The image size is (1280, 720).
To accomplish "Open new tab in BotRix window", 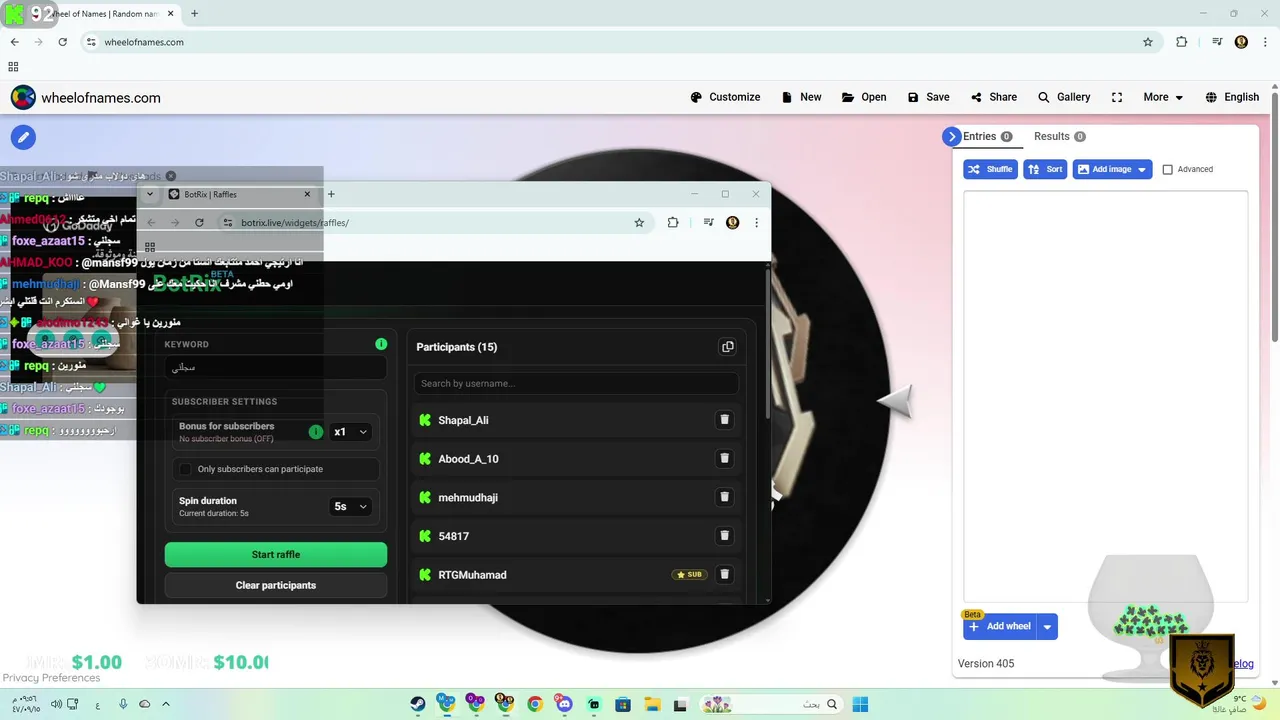I will 331,194.
